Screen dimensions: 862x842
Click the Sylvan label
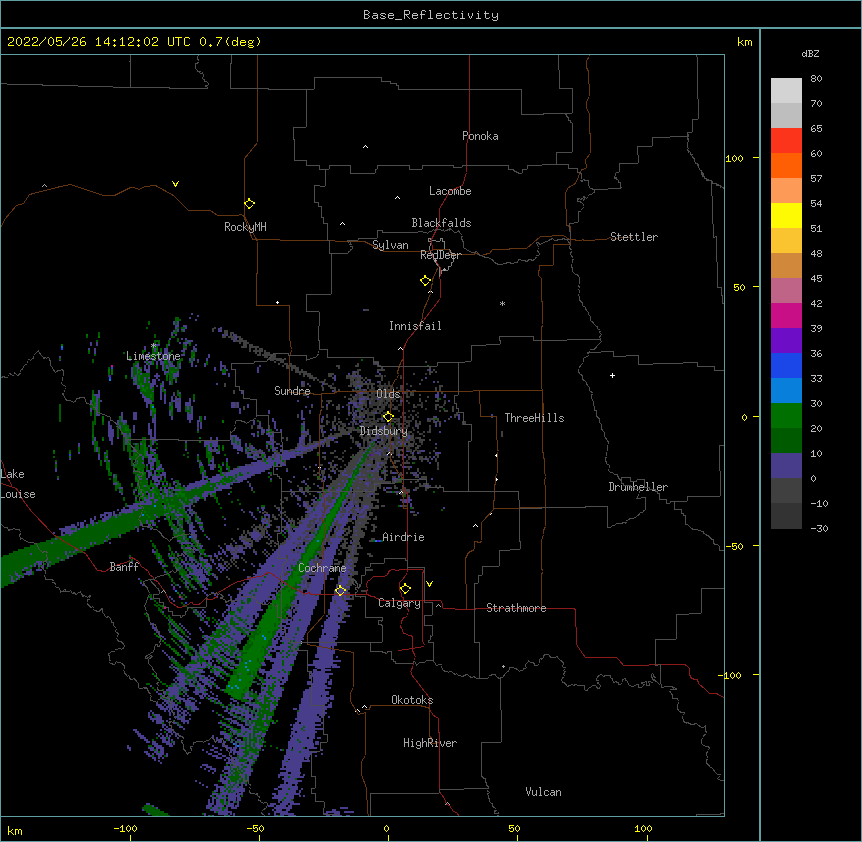[x=390, y=245]
